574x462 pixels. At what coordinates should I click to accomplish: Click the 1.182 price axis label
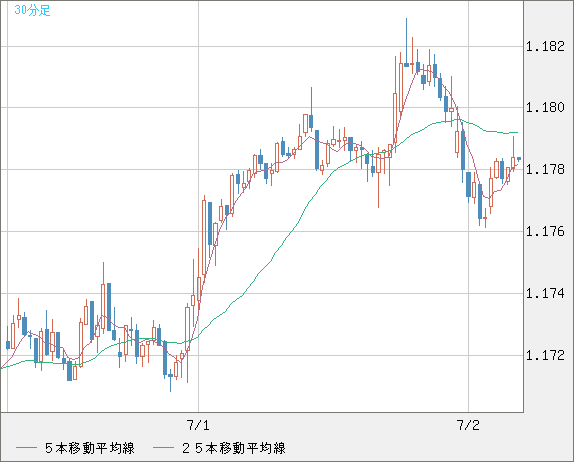[545, 46]
